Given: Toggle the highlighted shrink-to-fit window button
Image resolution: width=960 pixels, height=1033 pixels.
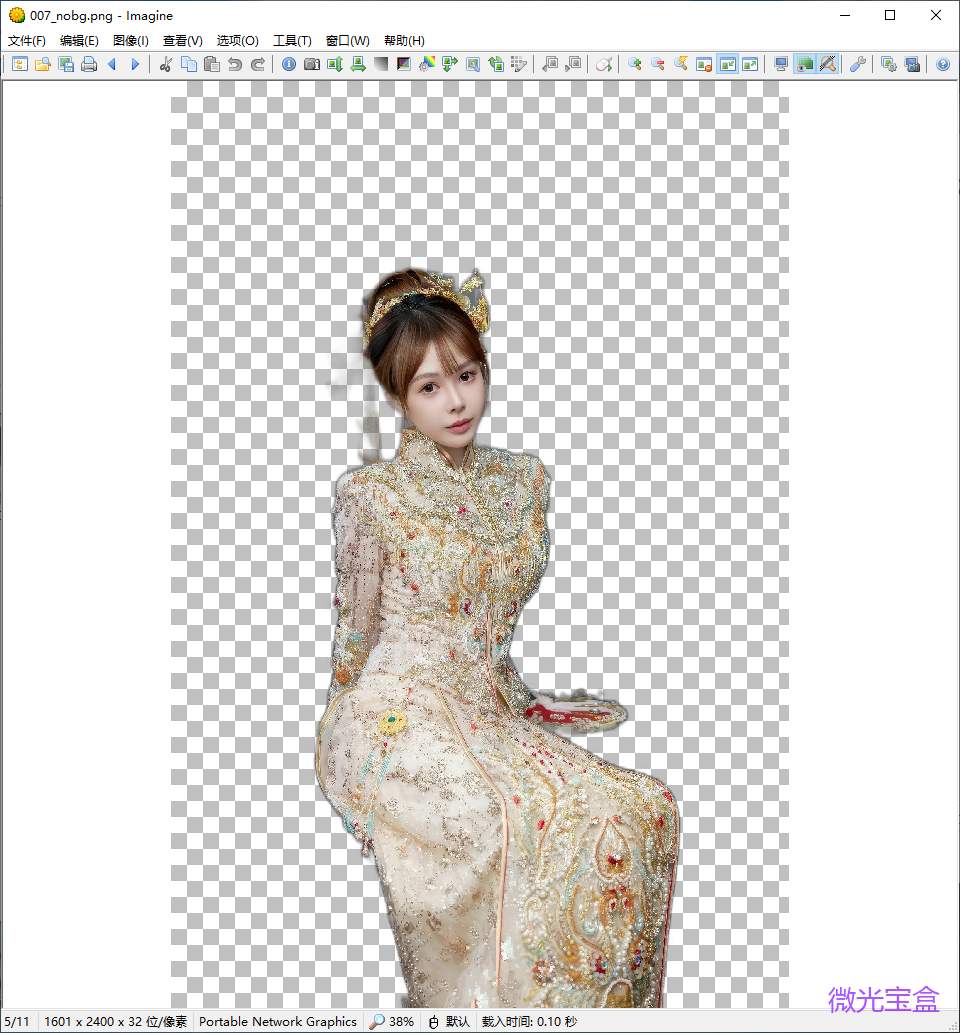Looking at the screenshot, I should click(x=727, y=64).
